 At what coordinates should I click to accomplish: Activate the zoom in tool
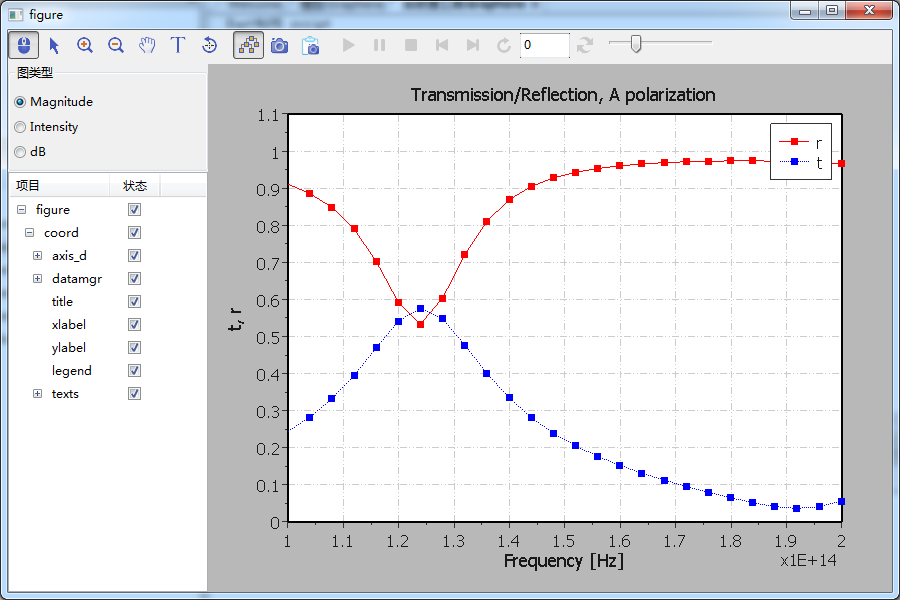coord(85,45)
